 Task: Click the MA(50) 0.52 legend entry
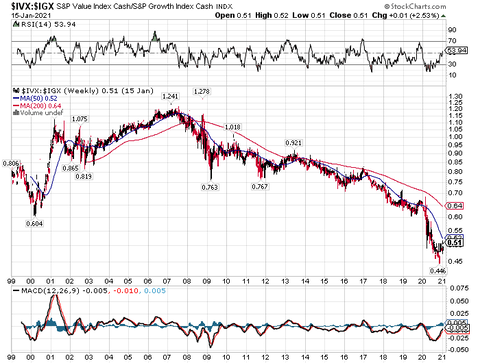(35, 98)
